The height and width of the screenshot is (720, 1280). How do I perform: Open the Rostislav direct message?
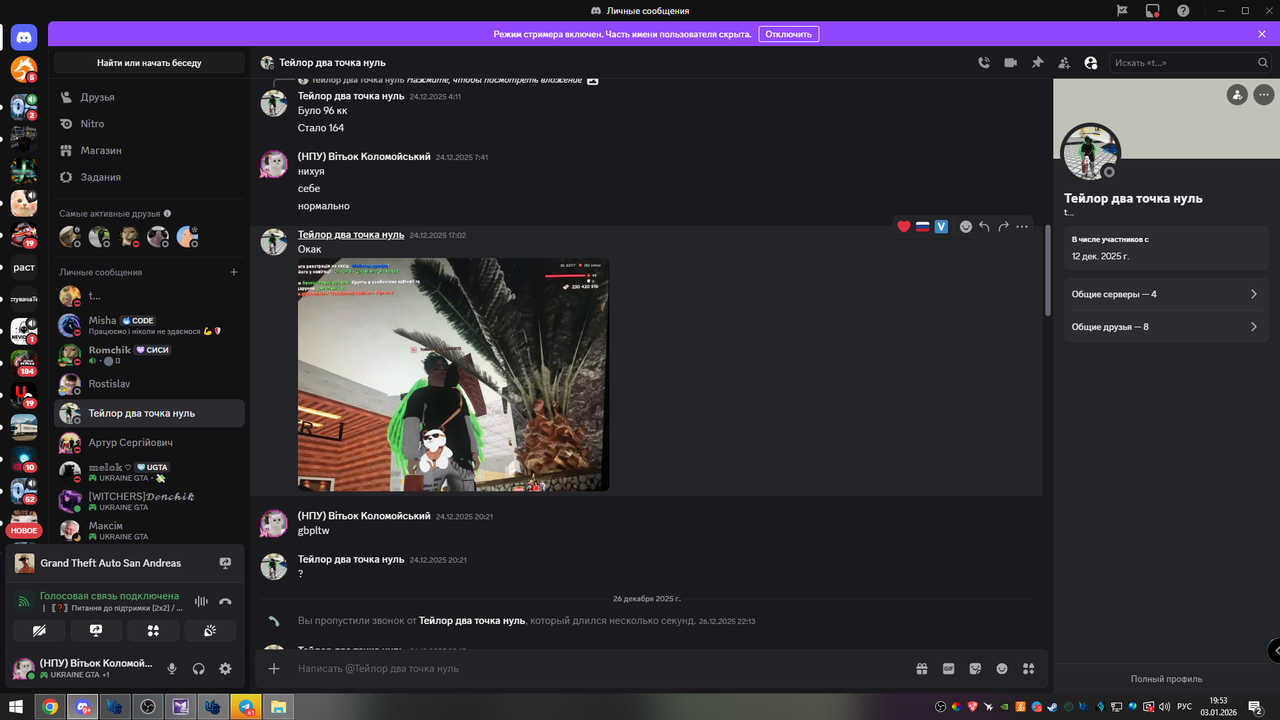click(x=149, y=384)
